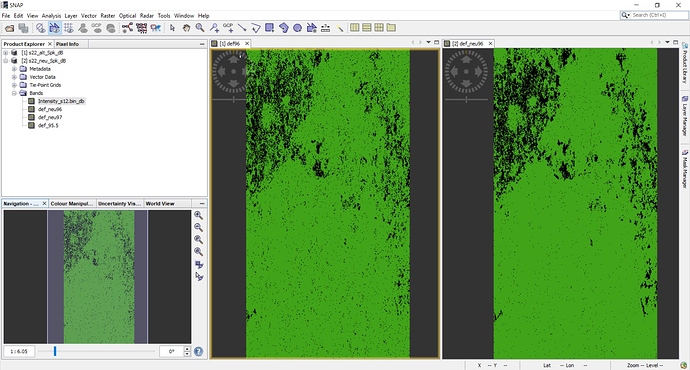
Task: Collapse the Bands folder
Action: pyautogui.click(x=14, y=93)
